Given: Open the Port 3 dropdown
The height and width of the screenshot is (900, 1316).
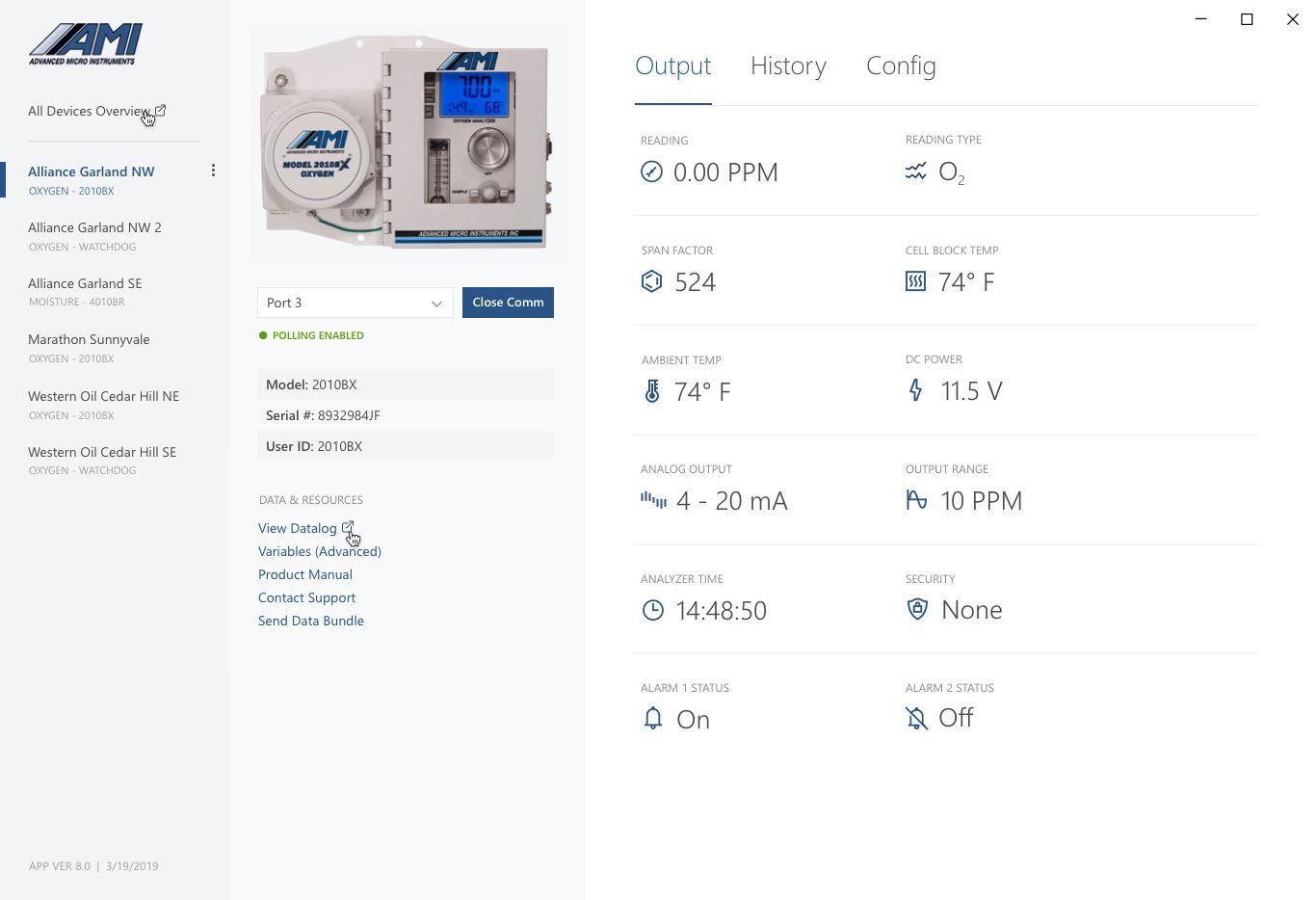Looking at the screenshot, I should point(355,303).
